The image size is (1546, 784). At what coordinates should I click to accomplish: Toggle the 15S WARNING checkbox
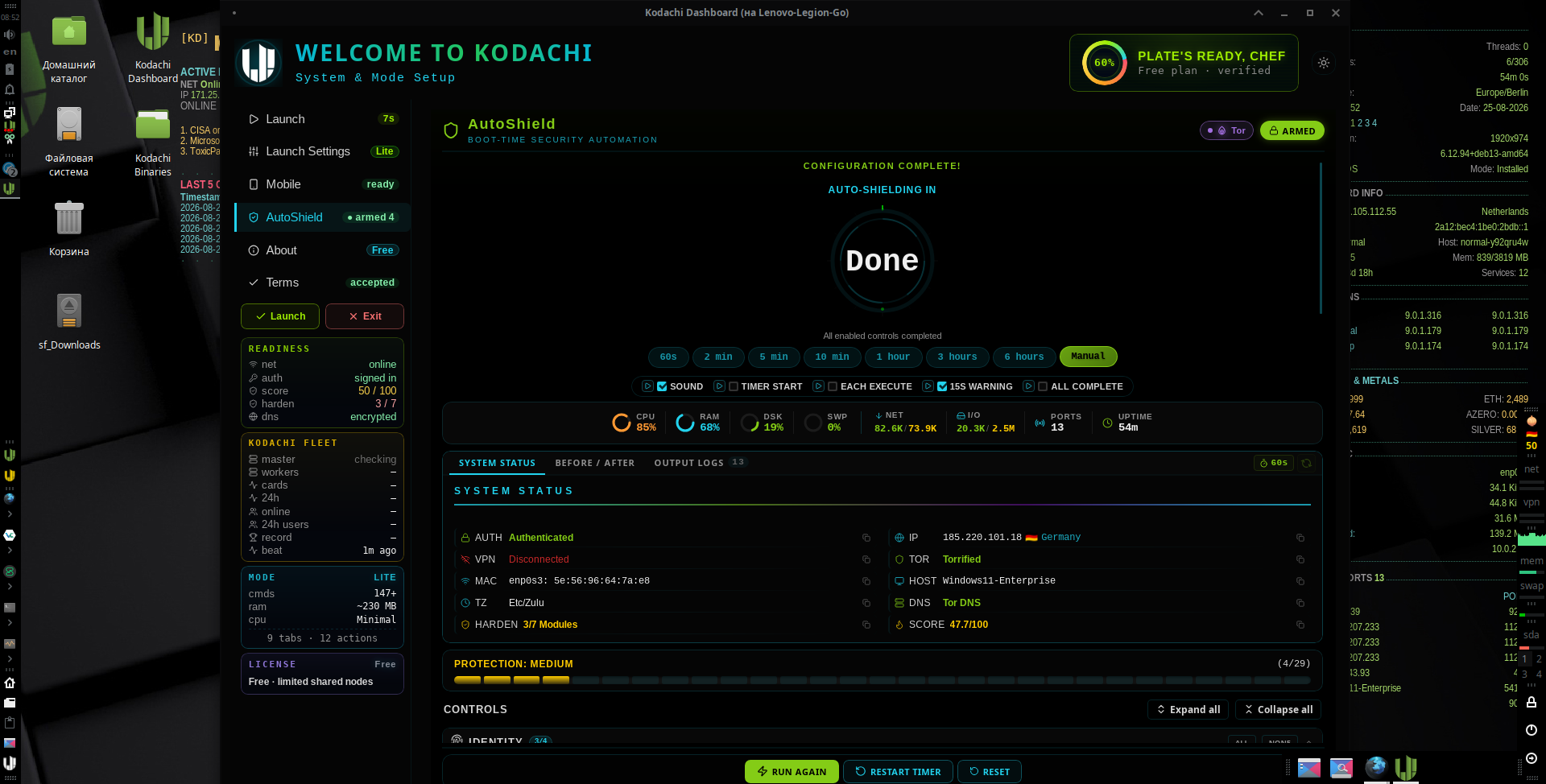pyautogui.click(x=942, y=386)
